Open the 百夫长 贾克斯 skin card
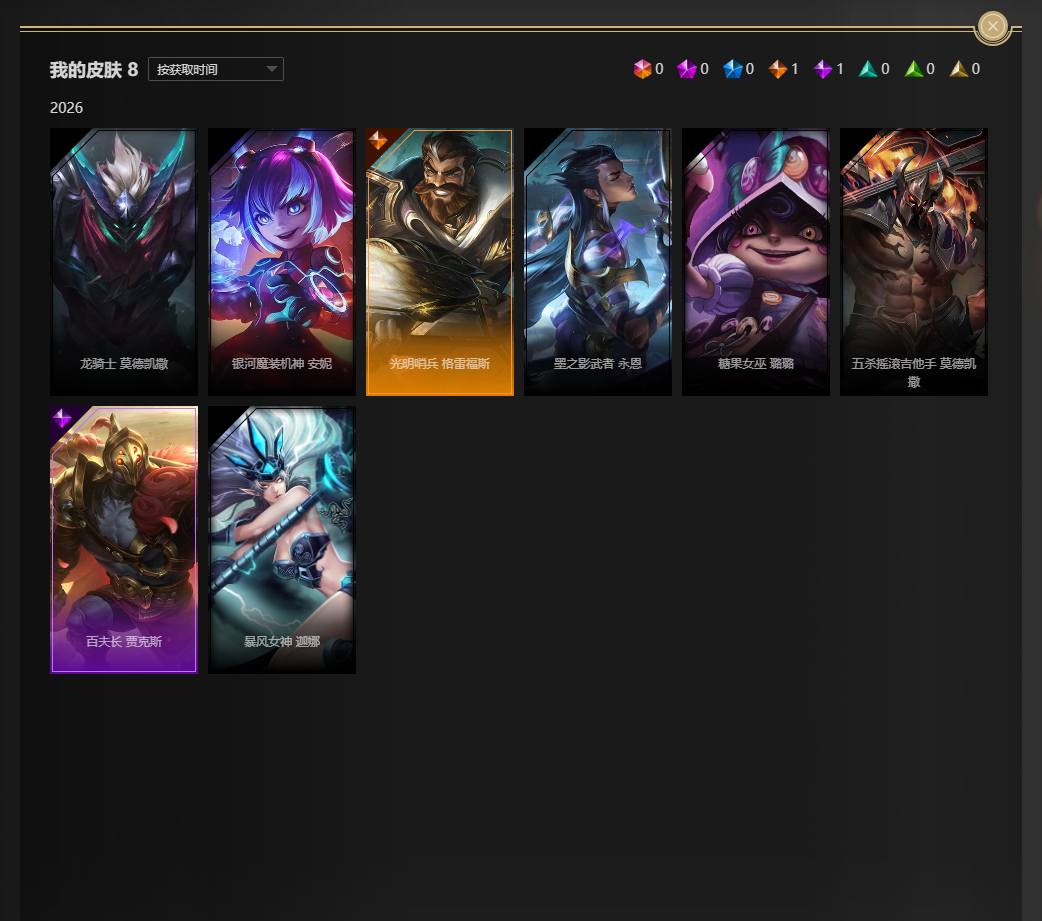1042x921 pixels. (124, 540)
